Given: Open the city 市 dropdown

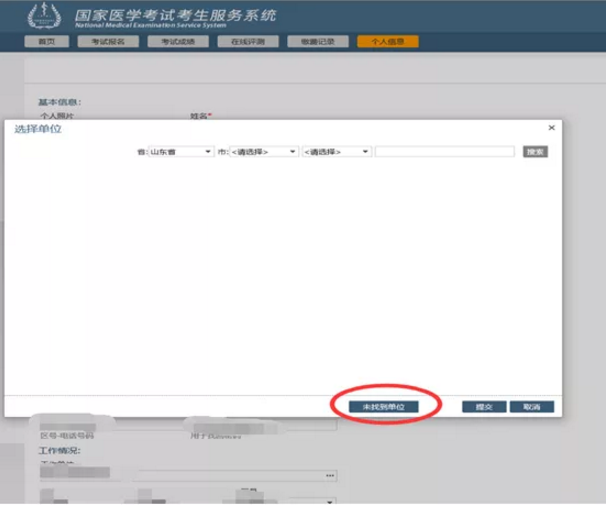Looking at the screenshot, I should click(x=264, y=152).
